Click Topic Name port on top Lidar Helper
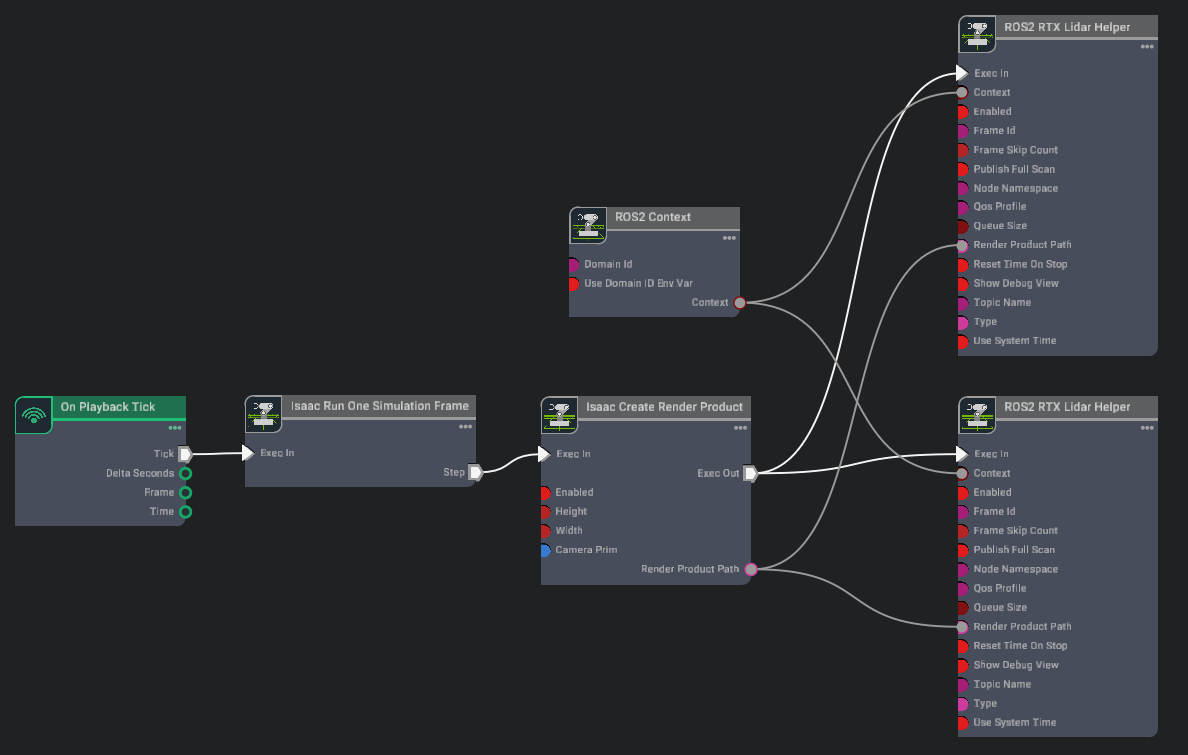This screenshot has width=1188, height=755. click(962, 303)
